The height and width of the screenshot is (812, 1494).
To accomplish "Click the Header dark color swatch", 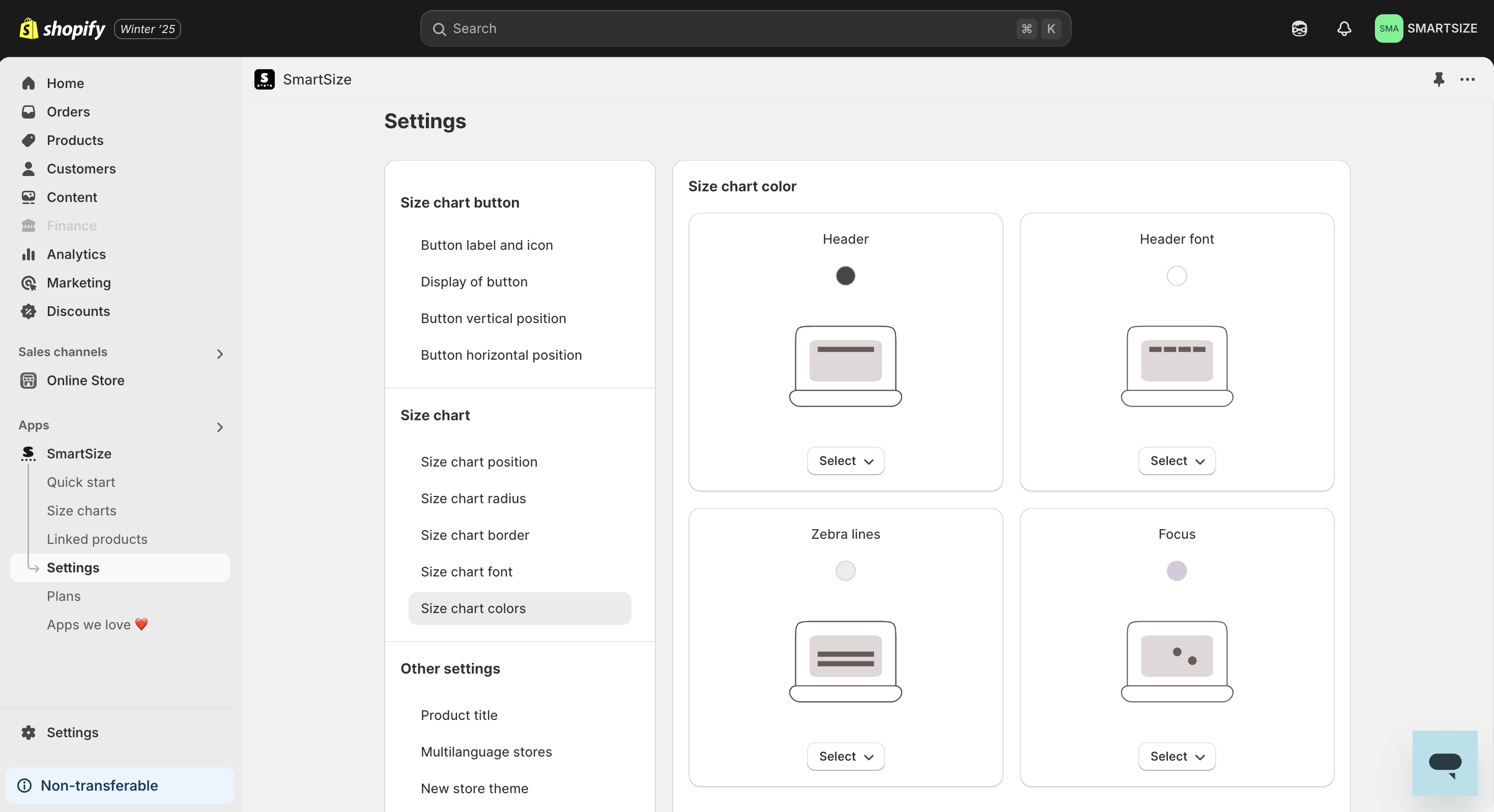I will click(x=846, y=276).
